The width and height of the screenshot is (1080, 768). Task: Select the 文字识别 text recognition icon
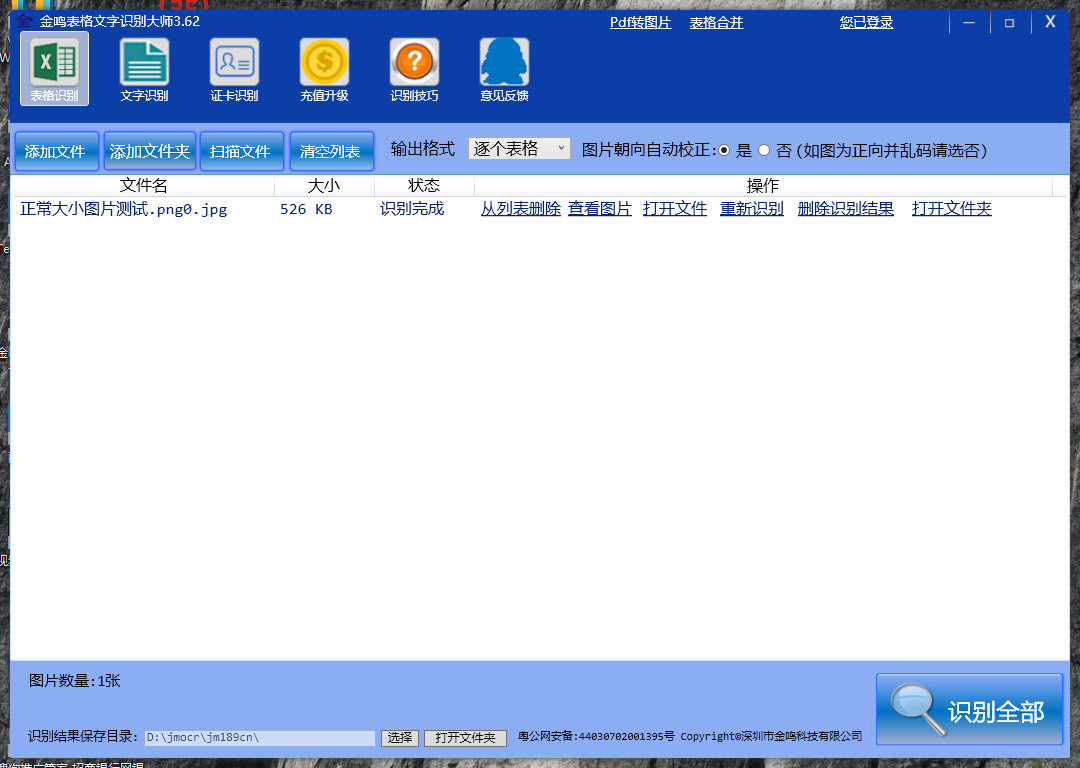(x=144, y=66)
